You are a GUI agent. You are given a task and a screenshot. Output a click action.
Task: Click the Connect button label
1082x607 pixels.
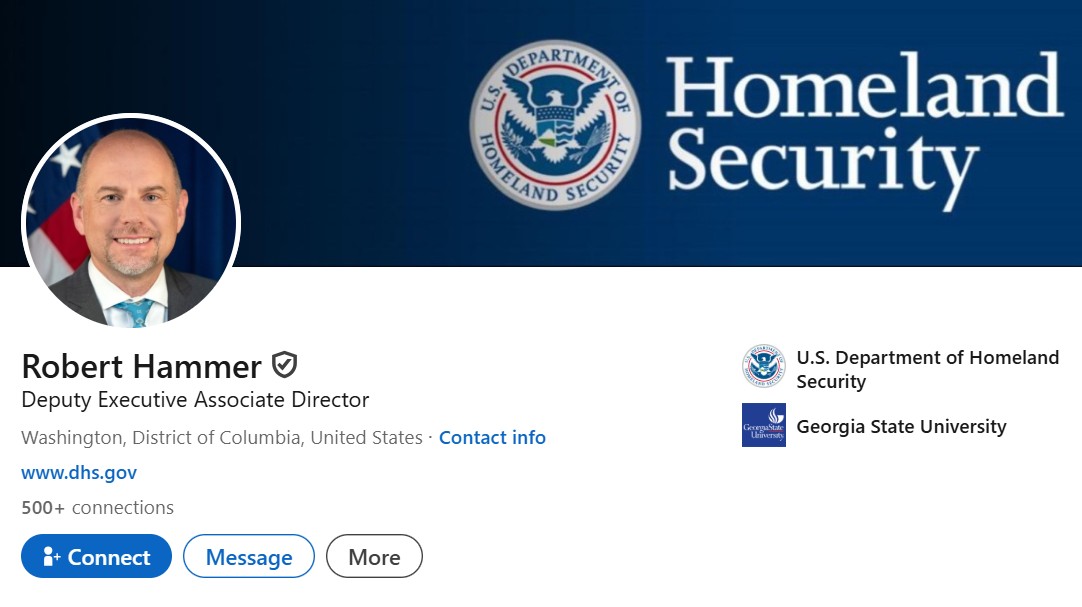[109, 557]
